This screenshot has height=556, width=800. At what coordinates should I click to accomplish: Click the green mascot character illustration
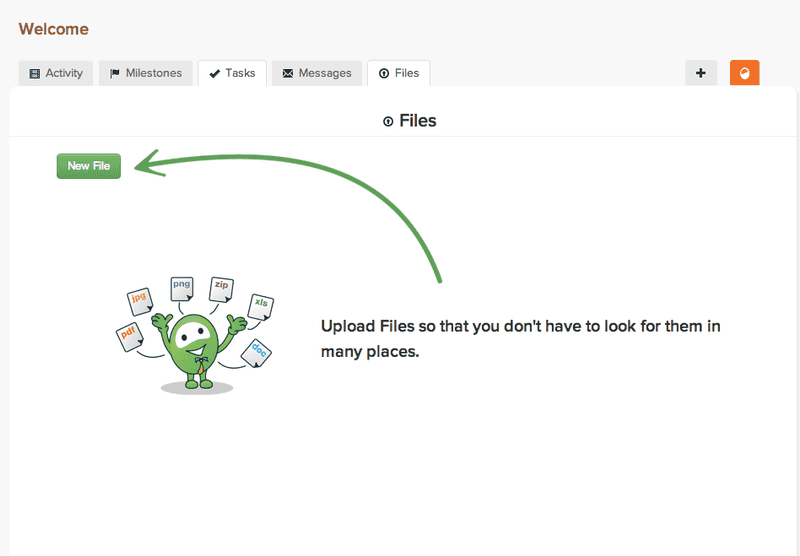[x=197, y=352]
